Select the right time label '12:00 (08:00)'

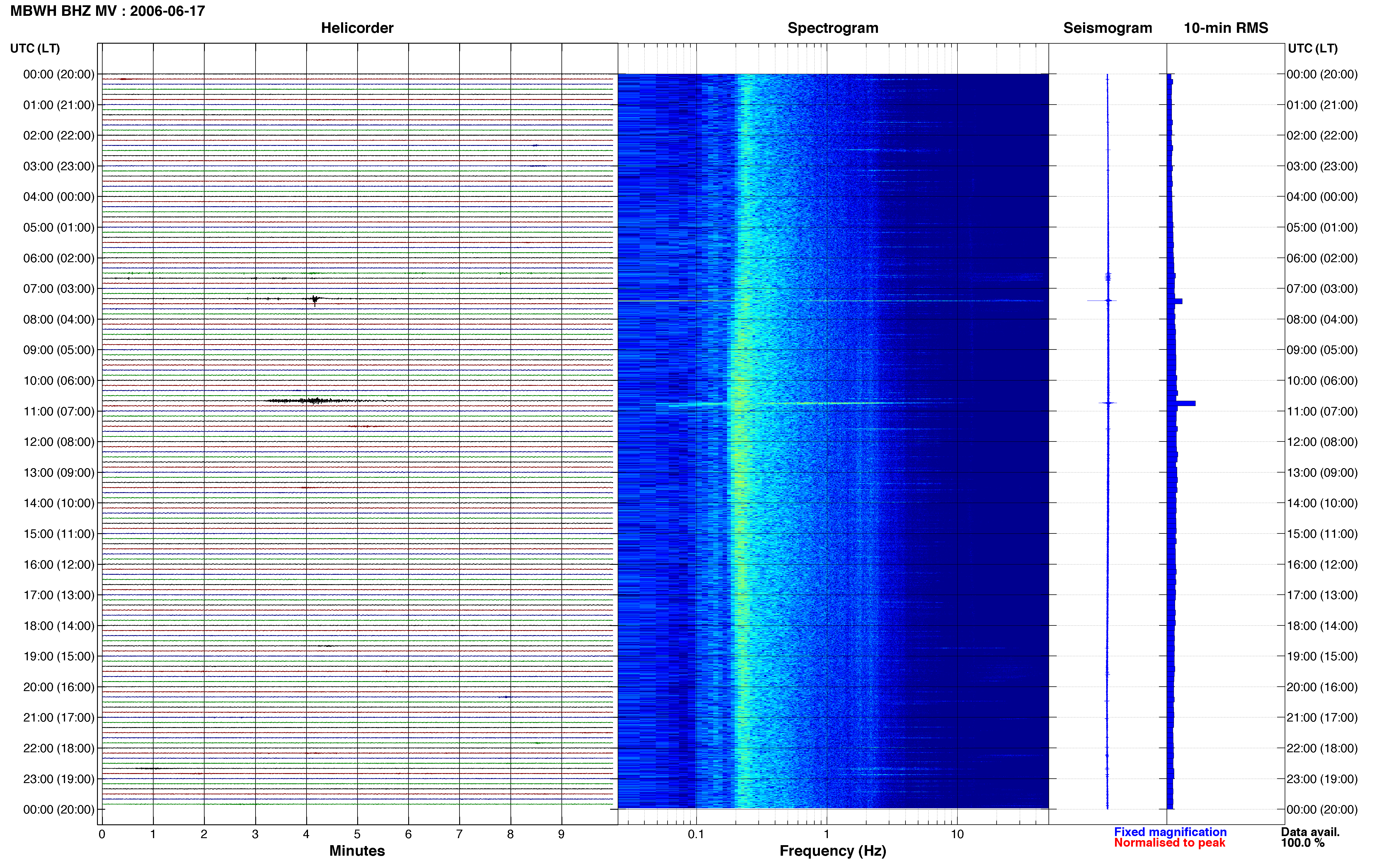pyautogui.click(x=1322, y=442)
